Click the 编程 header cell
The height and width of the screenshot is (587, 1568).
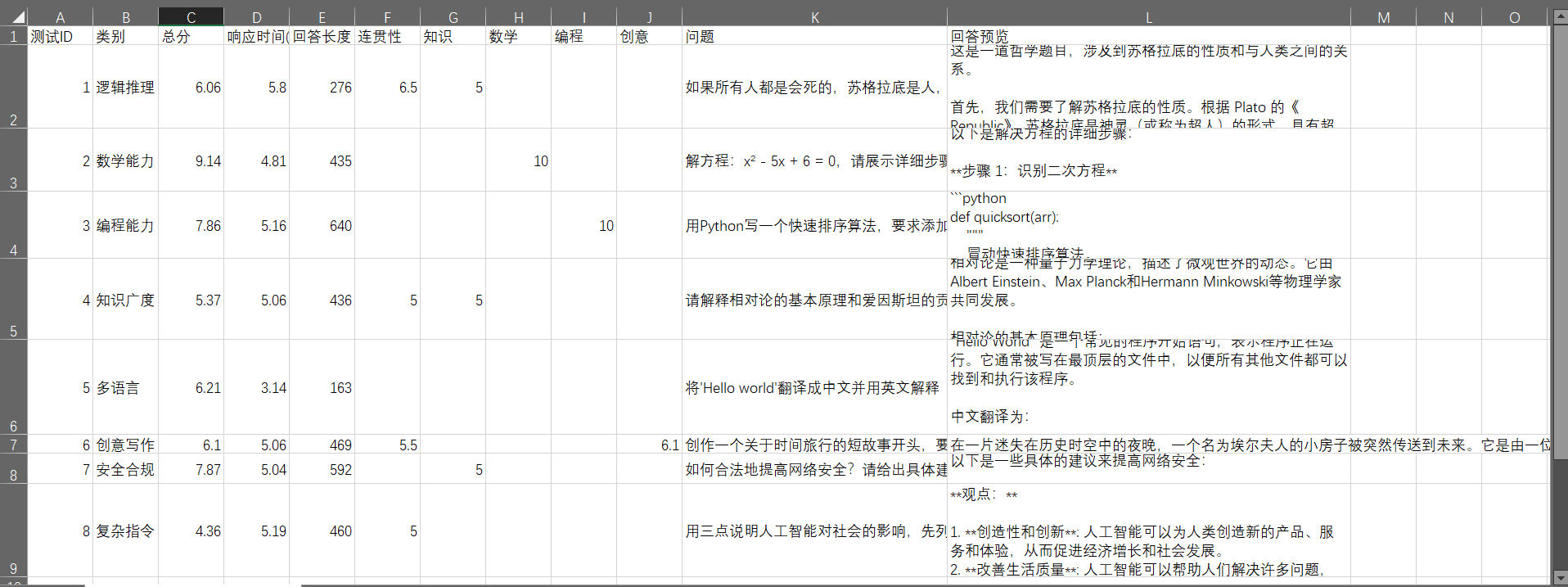(x=583, y=36)
